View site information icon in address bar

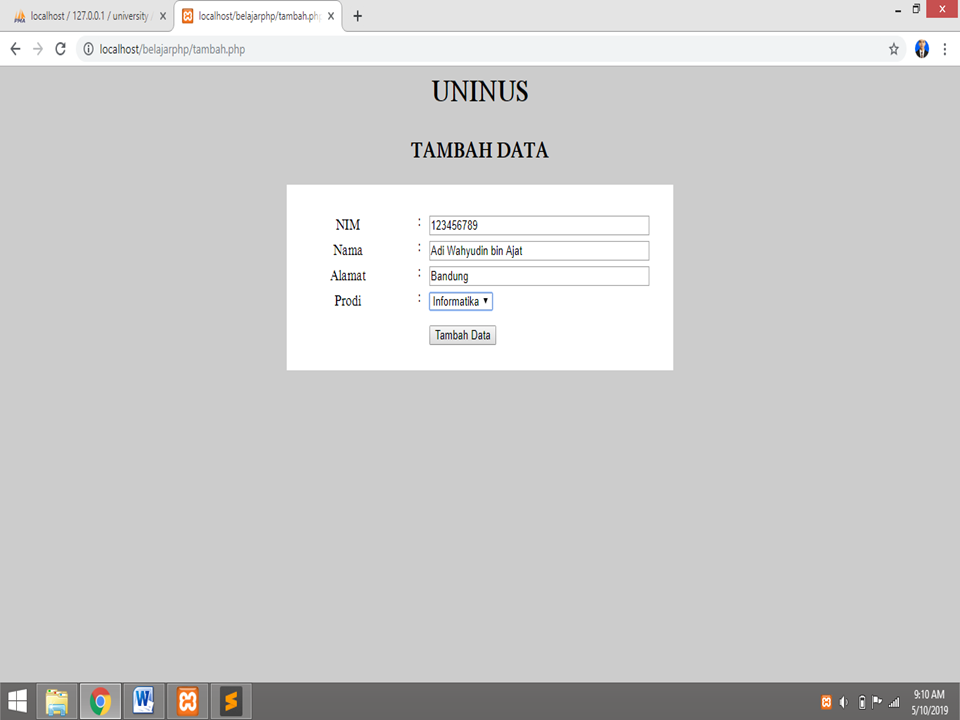89,49
